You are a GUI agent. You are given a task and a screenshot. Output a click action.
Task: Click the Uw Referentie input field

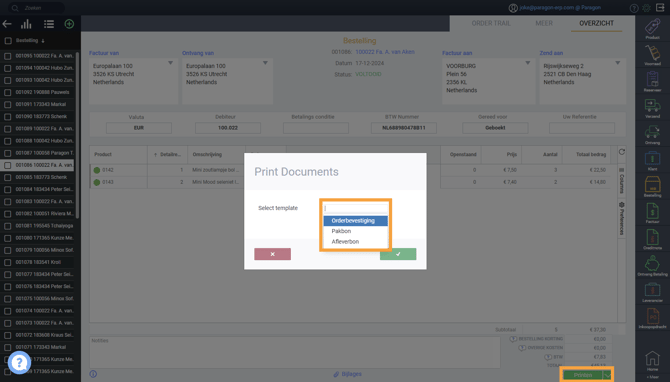point(582,128)
